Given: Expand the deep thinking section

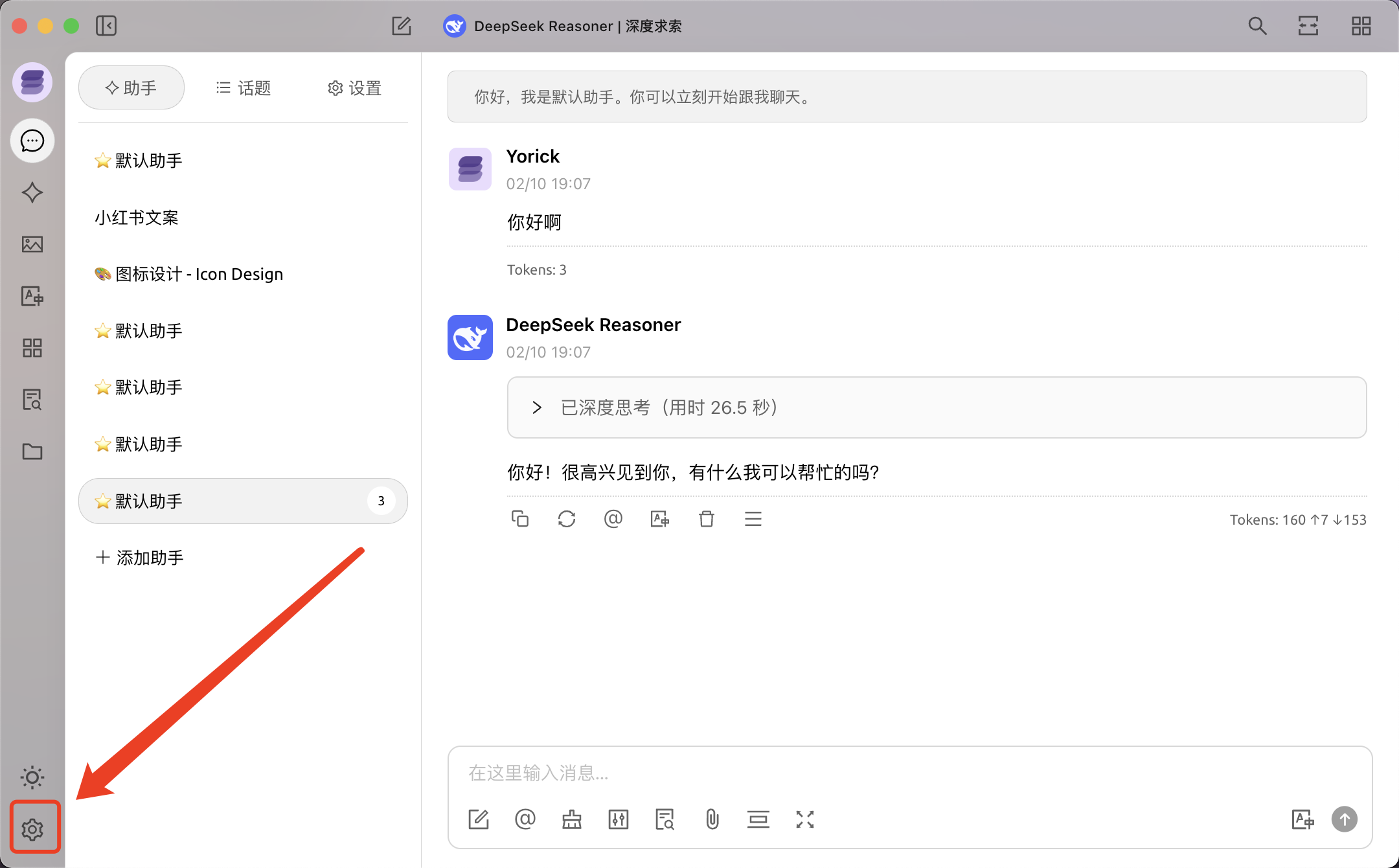Looking at the screenshot, I should tap(937, 407).
